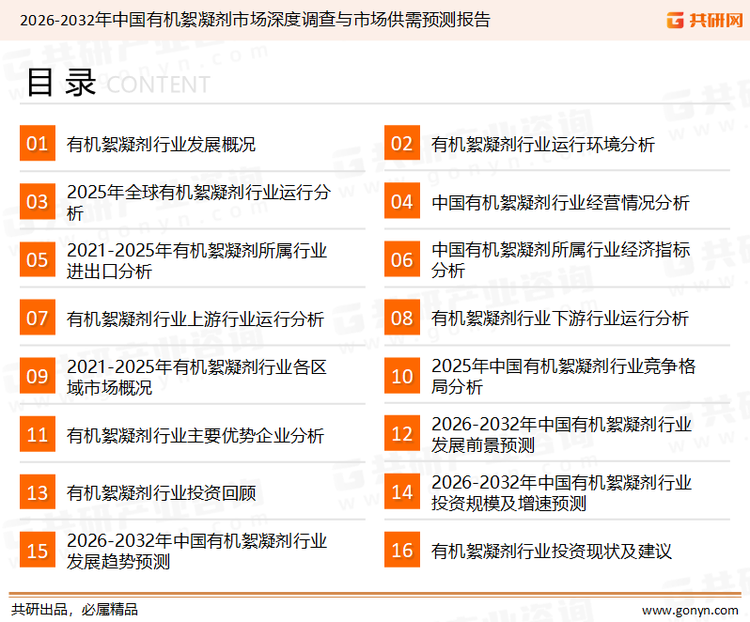Click the orange 01 number badge
This screenshot has height=622, width=750.
pyautogui.click(x=37, y=144)
